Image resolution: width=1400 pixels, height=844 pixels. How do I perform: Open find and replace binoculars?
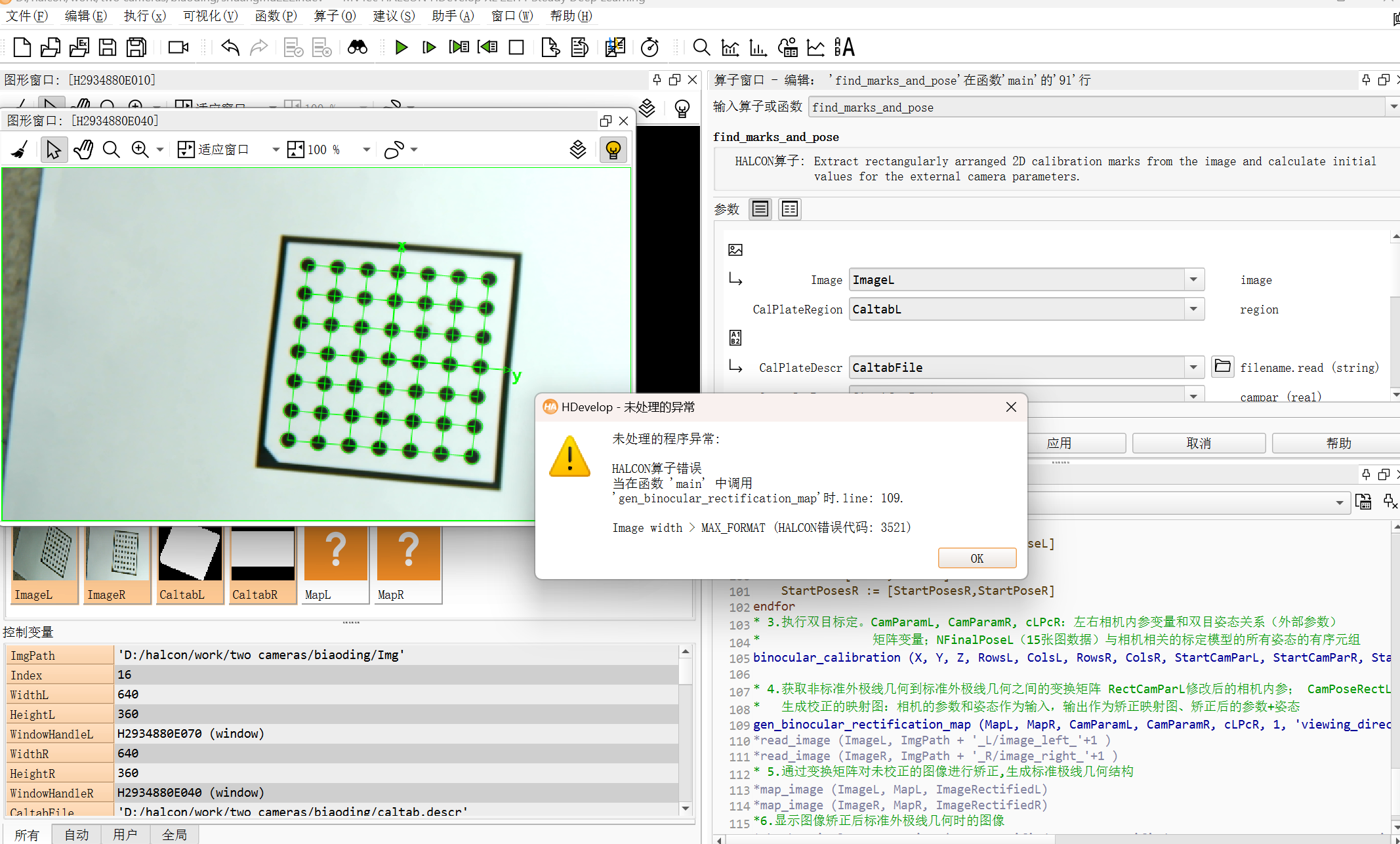[x=358, y=47]
